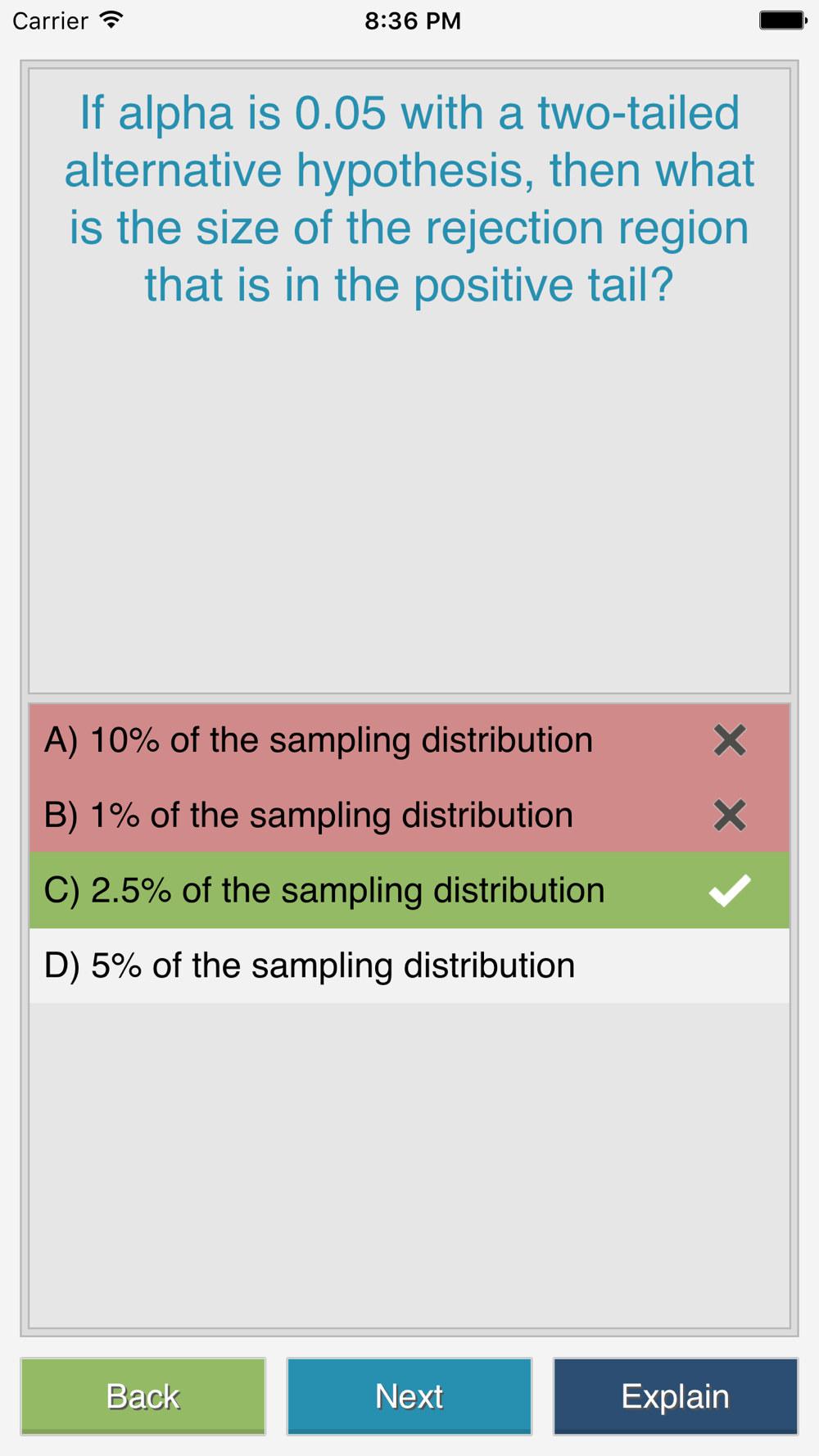Tap the Carrier label in status bar
The width and height of the screenshot is (819, 1456).
tap(50, 20)
